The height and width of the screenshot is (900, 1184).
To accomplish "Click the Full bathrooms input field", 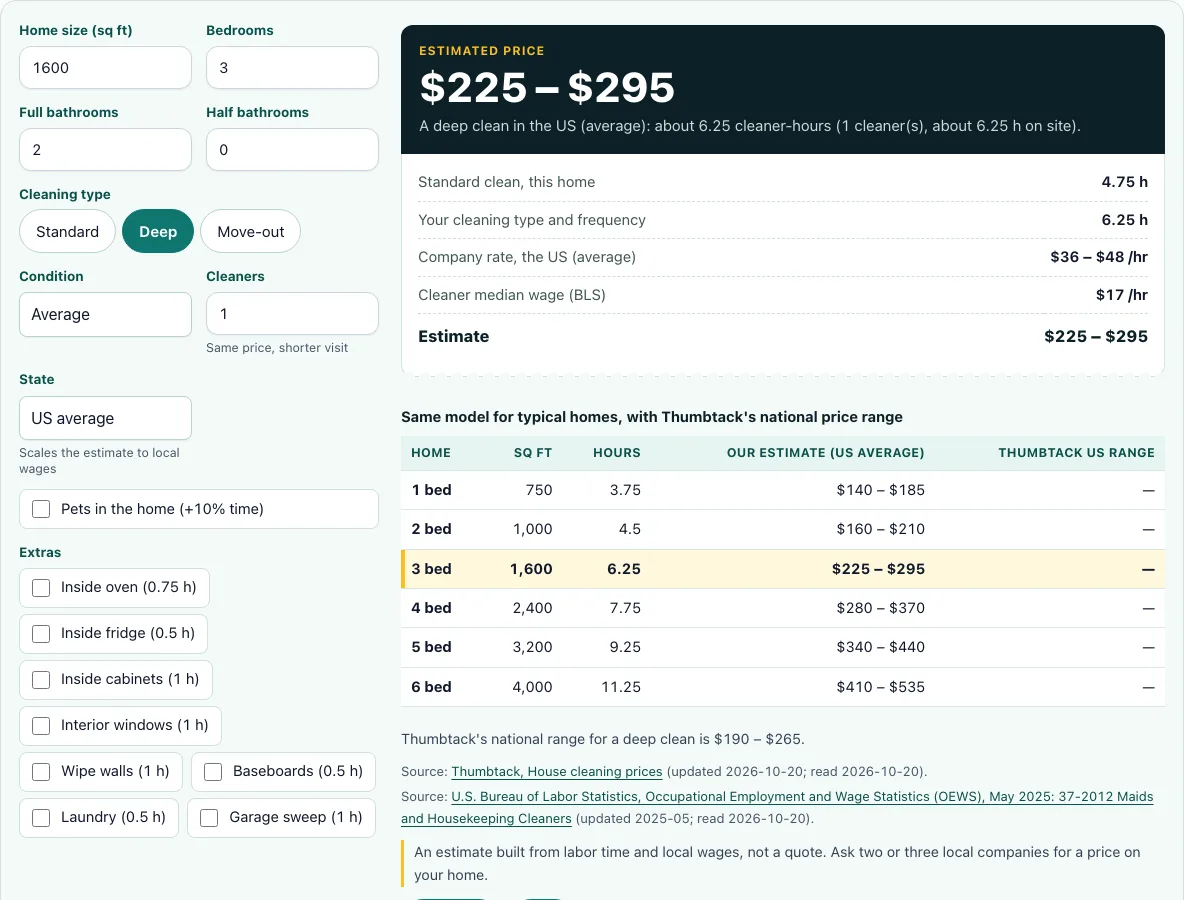I will [x=106, y=149].
